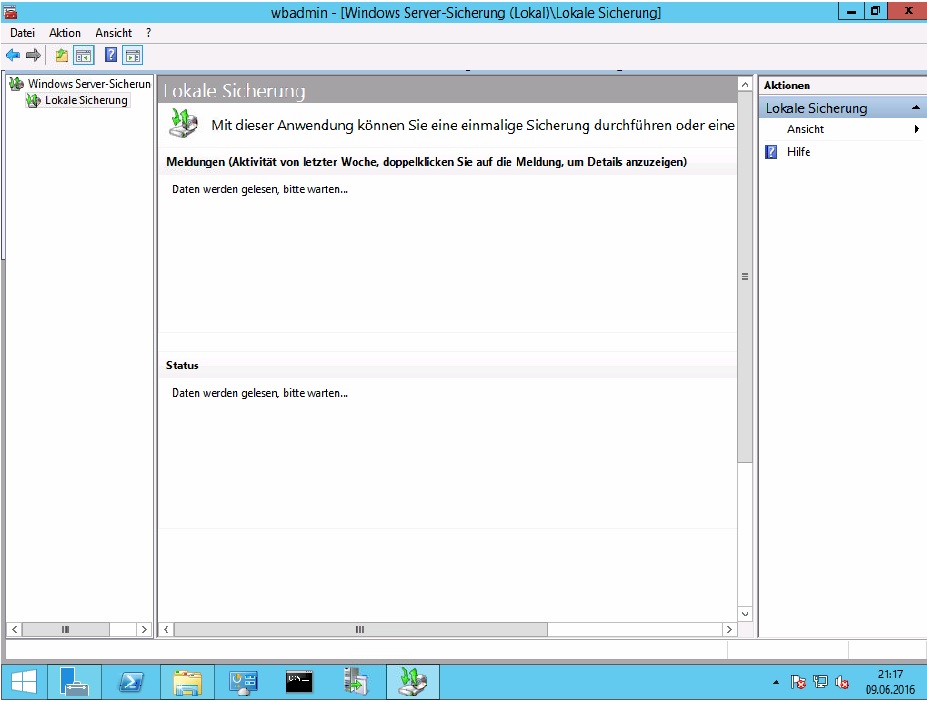Go up one level folder icon
Viewport: 927px width, 702px height.
[61, 56]
